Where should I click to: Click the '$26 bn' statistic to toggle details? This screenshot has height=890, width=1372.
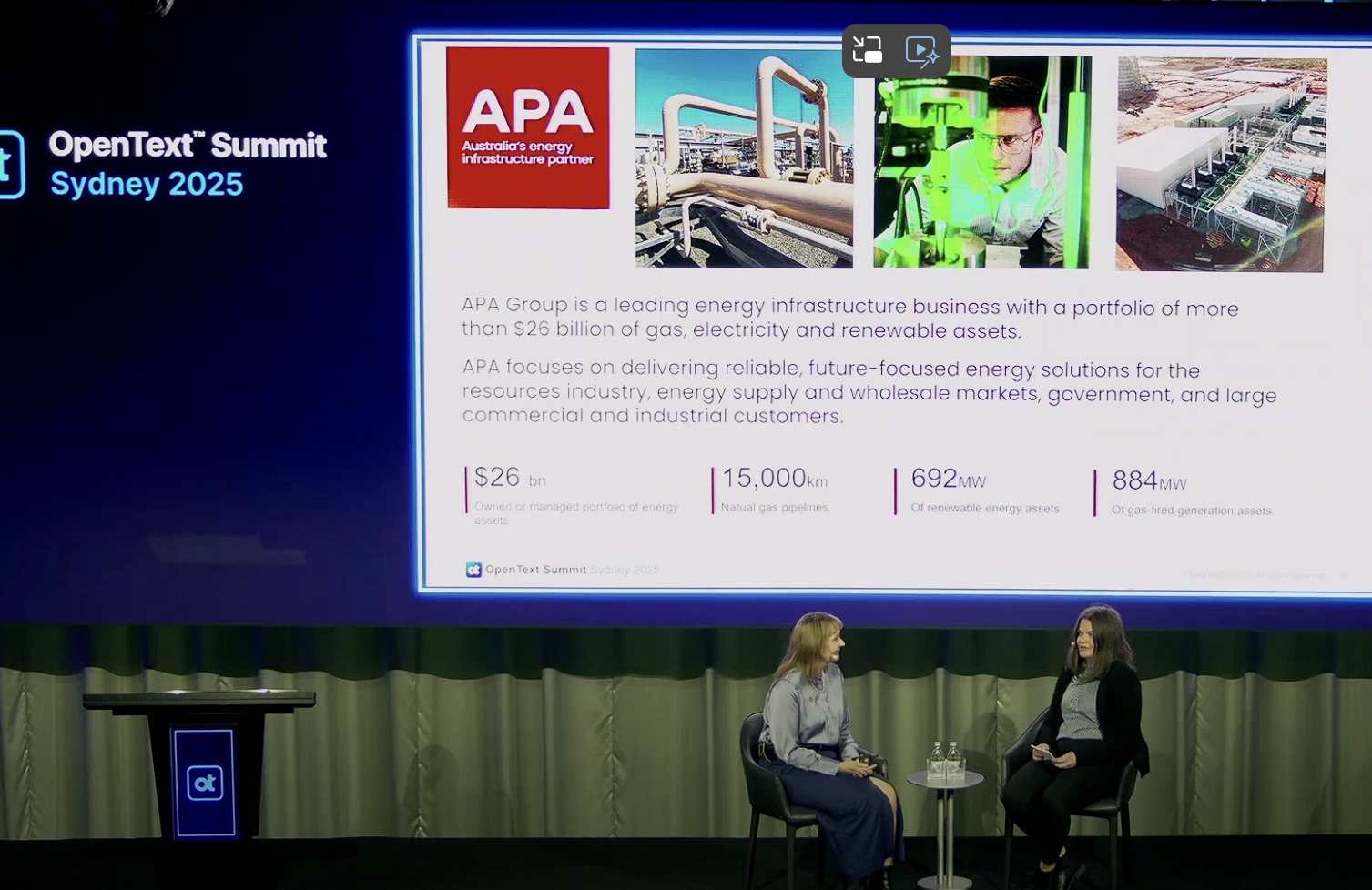click(496, 477)
